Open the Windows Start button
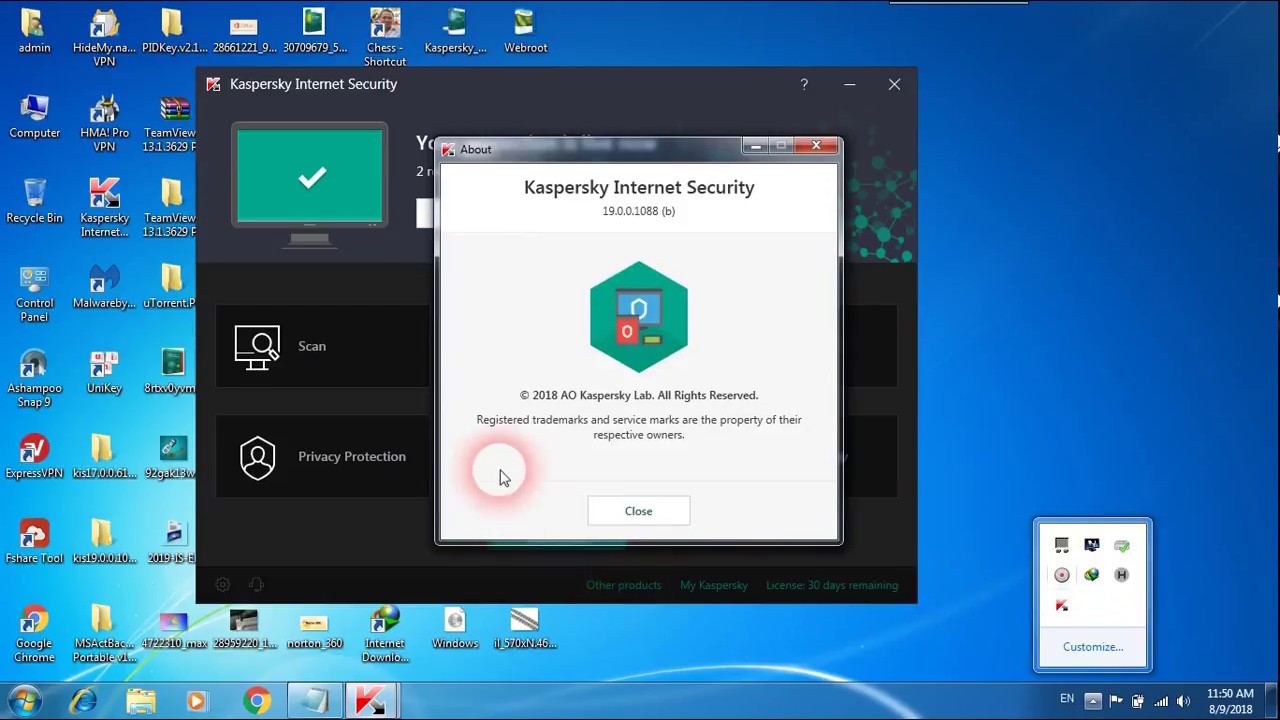Viewport: 1280px width, 720px height. [x=25, y=701]
